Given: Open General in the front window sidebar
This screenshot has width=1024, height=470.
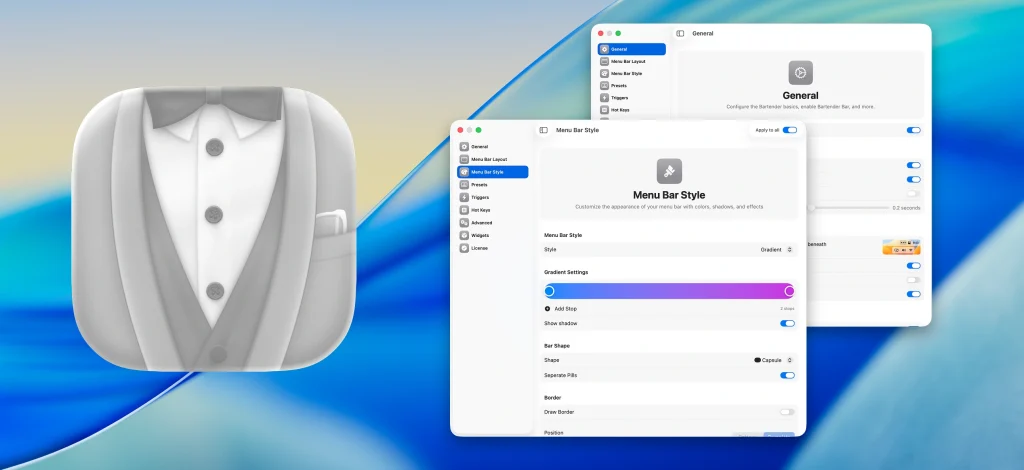Looking at the screenshot, I should pyautogui.click(x=479, y=147).
